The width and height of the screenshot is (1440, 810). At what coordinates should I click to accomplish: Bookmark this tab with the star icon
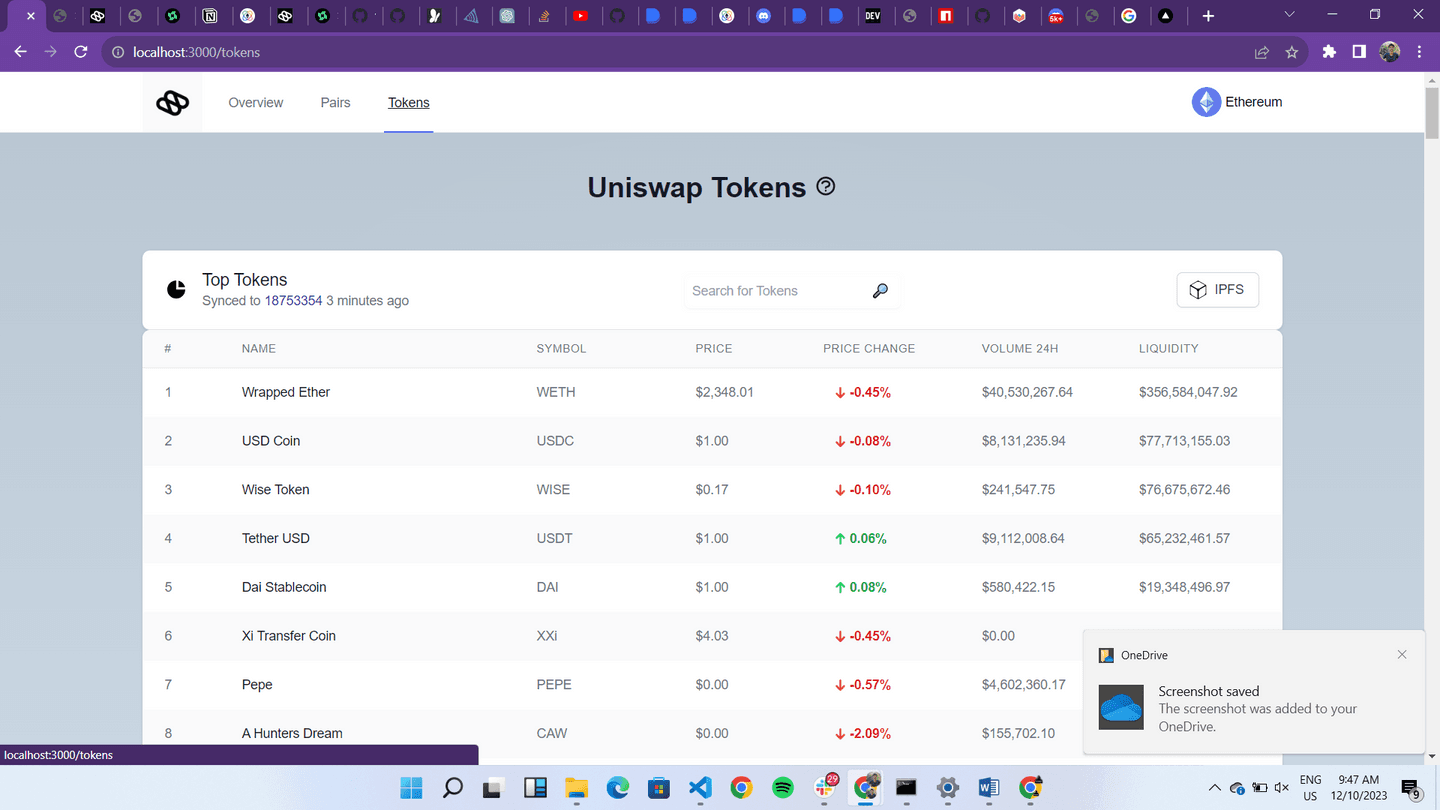click(1292, 52)
